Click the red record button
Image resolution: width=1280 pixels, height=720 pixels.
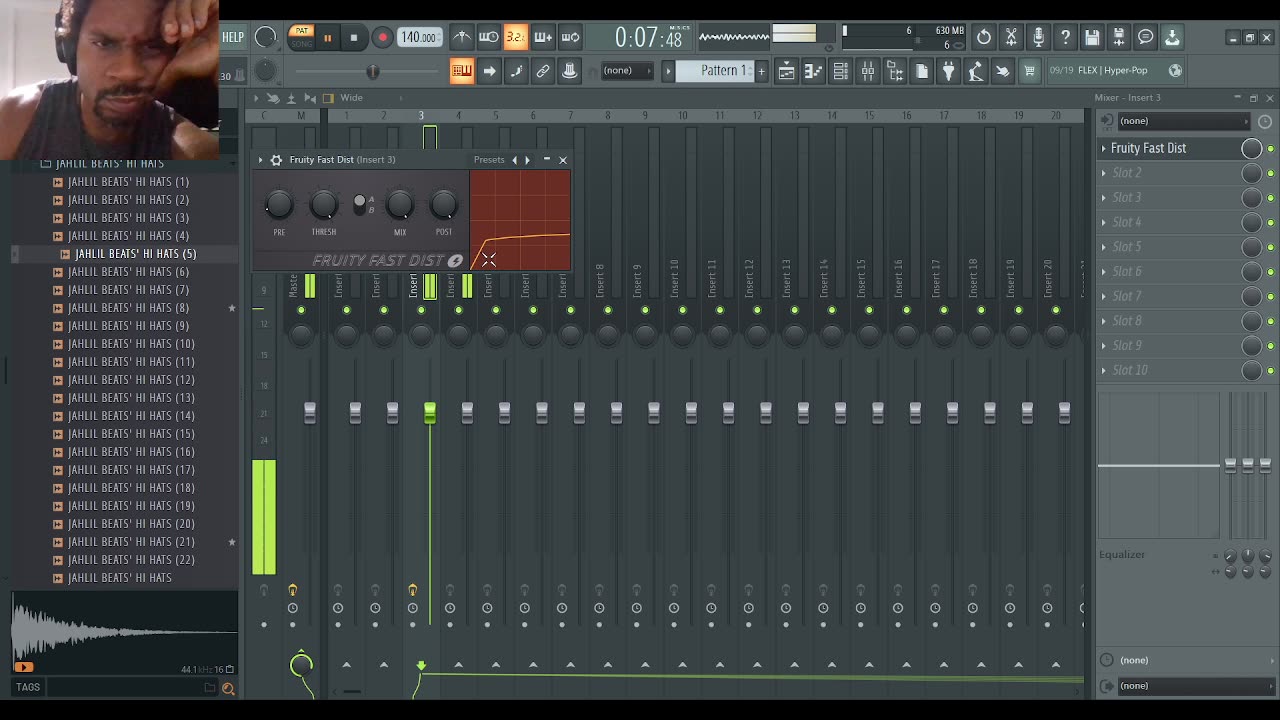coord(382,38)
